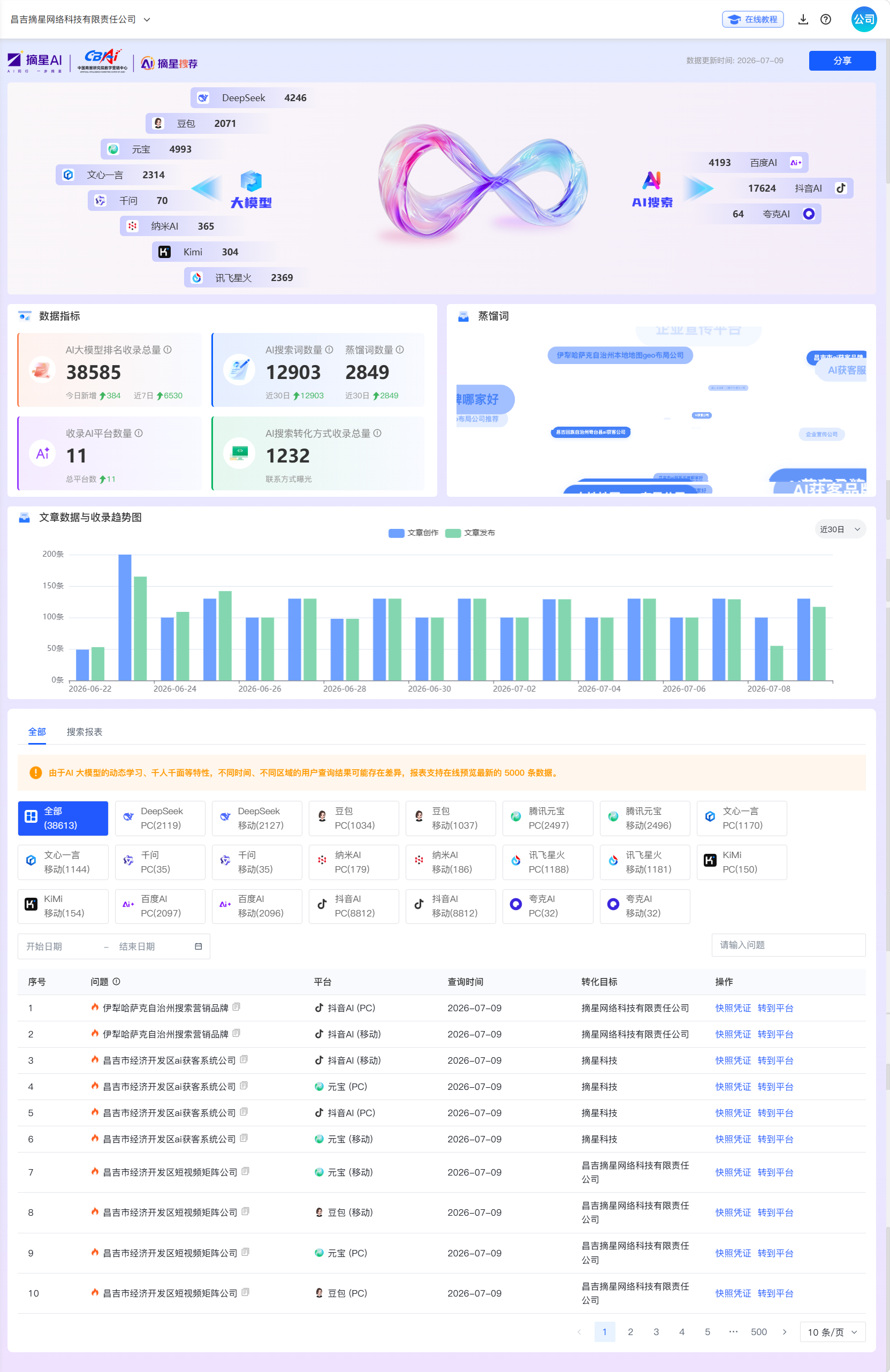Click 快照凭证 link in row 8
This screenshot has width=890, height=1372.
pos(733,1212)
